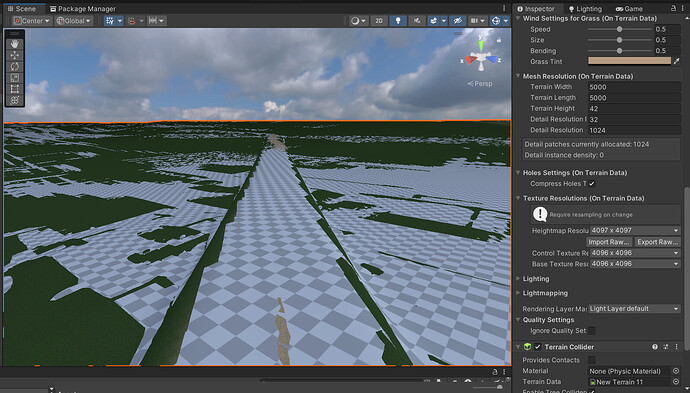Select the Rect transform tool
690x393 pixels.
pos(15,89)
